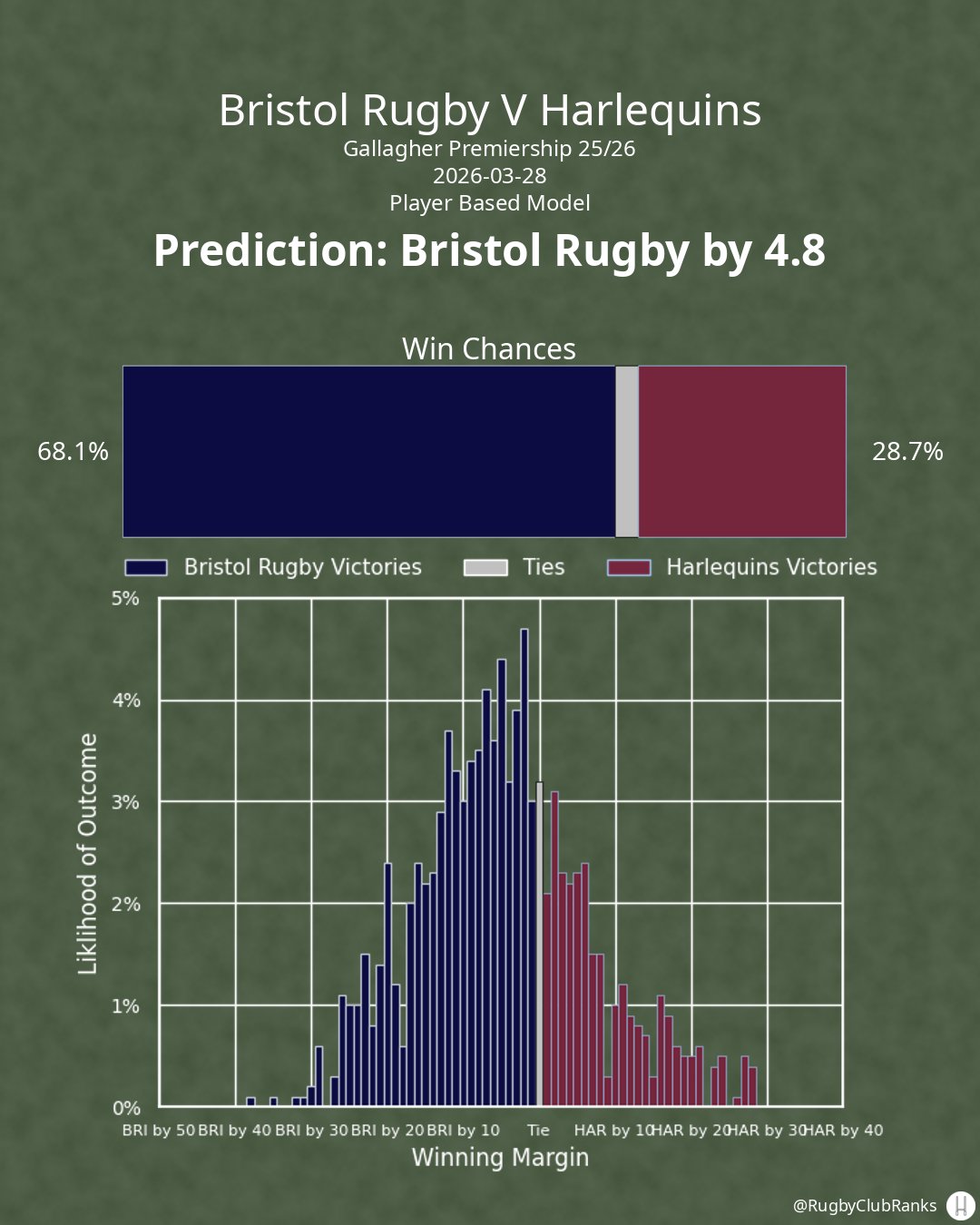Click the Liklihood of Outcome axis title
Viewport: 980px width, 1225px height.
tap(87, 854)
